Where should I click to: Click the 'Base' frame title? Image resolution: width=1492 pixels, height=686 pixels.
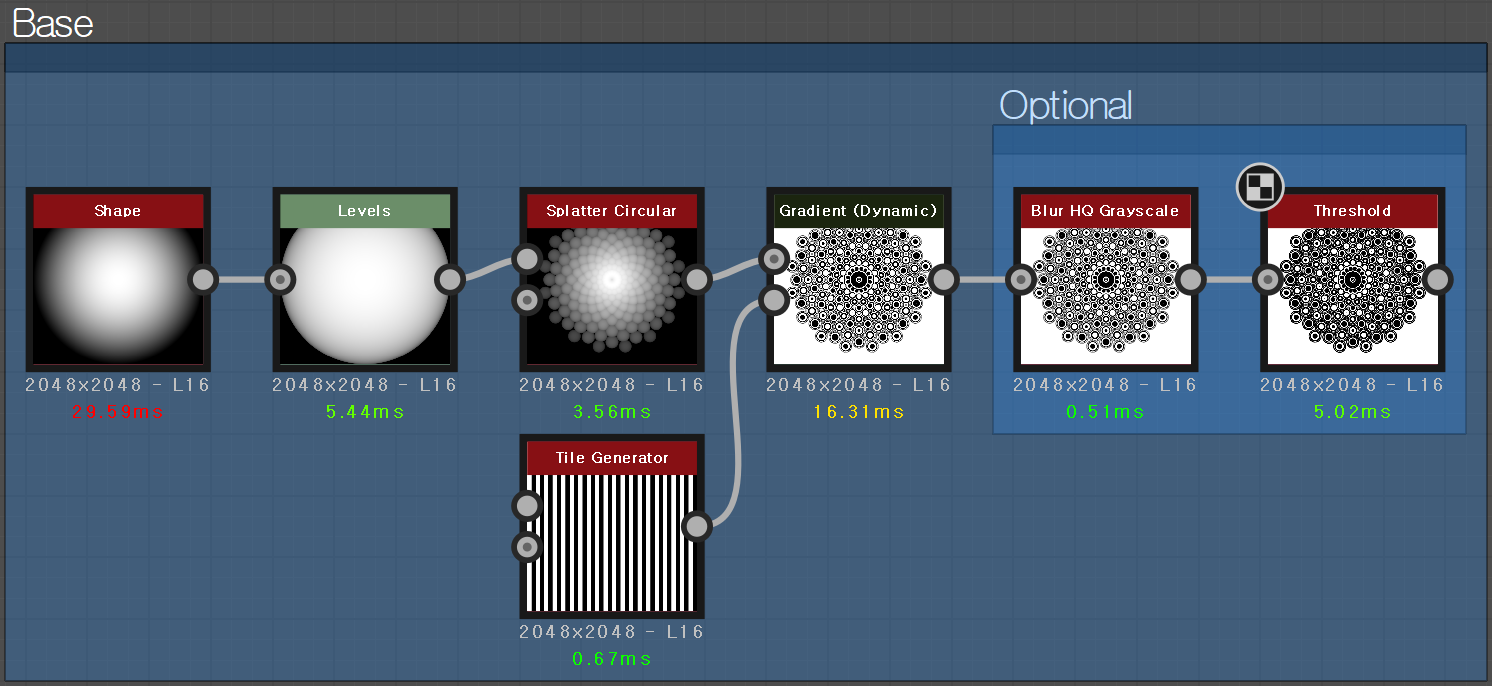[53, 23]
